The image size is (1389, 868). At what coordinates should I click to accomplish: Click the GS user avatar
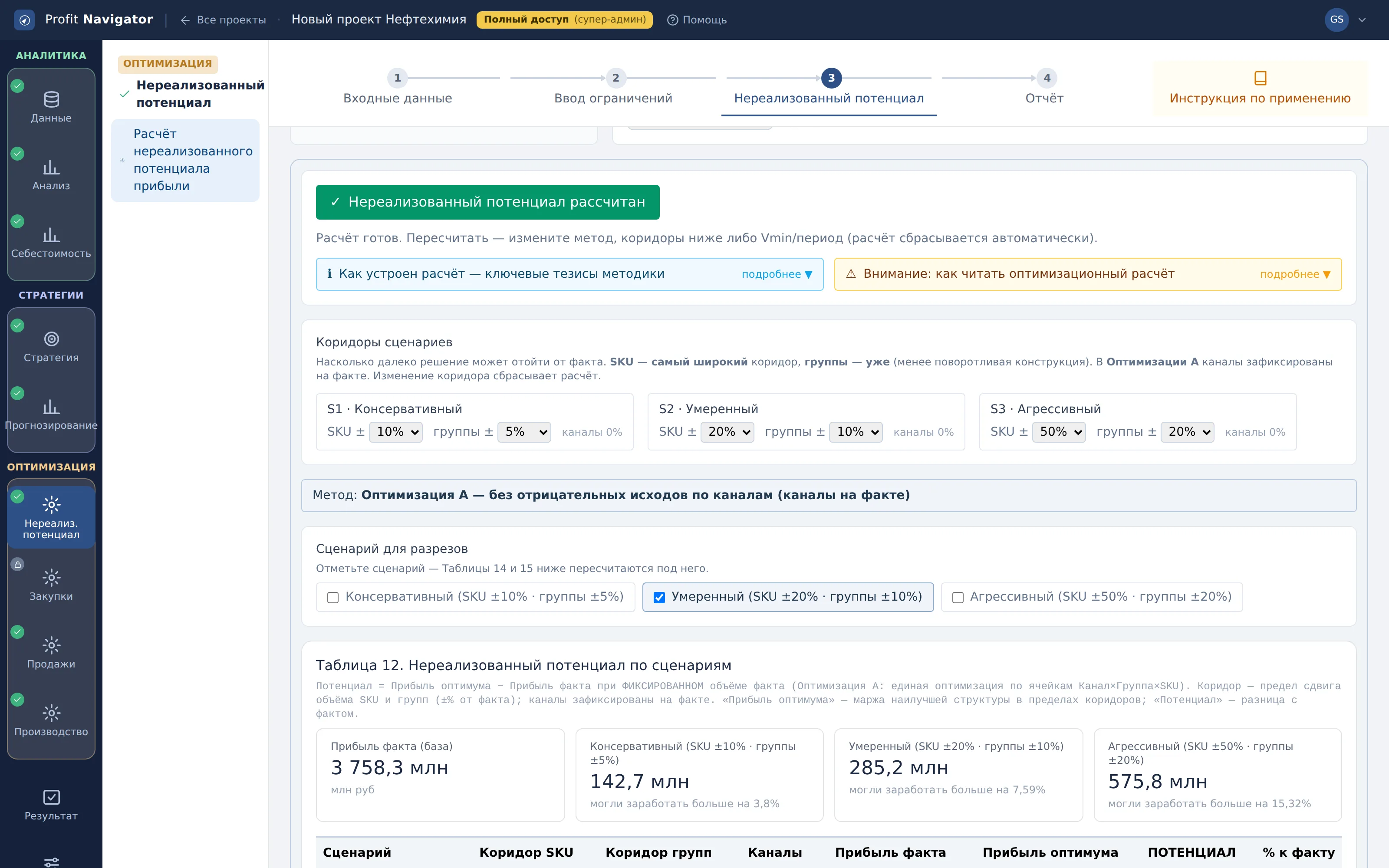1336,20
